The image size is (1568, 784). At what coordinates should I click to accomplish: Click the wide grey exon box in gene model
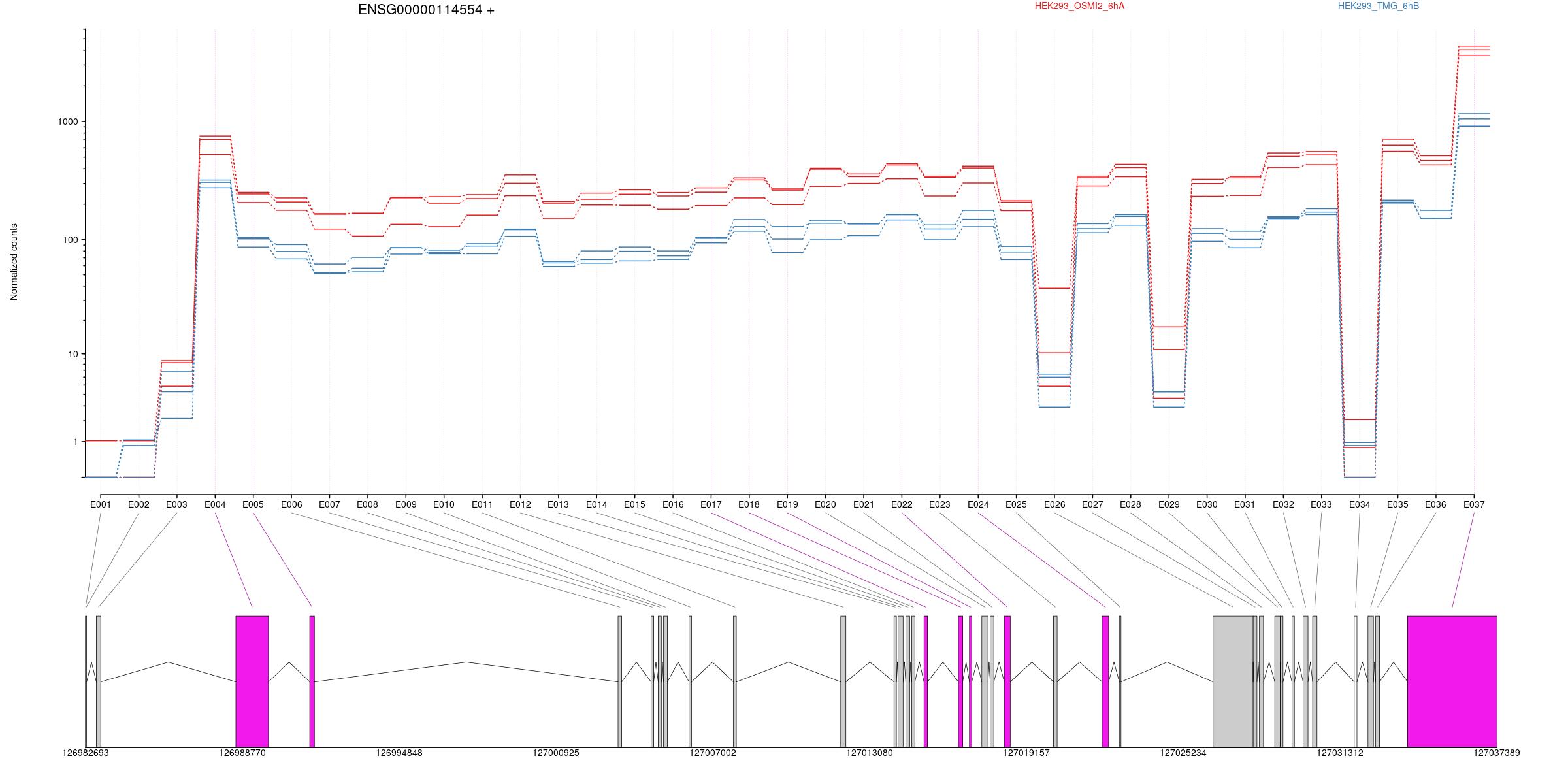coord(1233,681)
